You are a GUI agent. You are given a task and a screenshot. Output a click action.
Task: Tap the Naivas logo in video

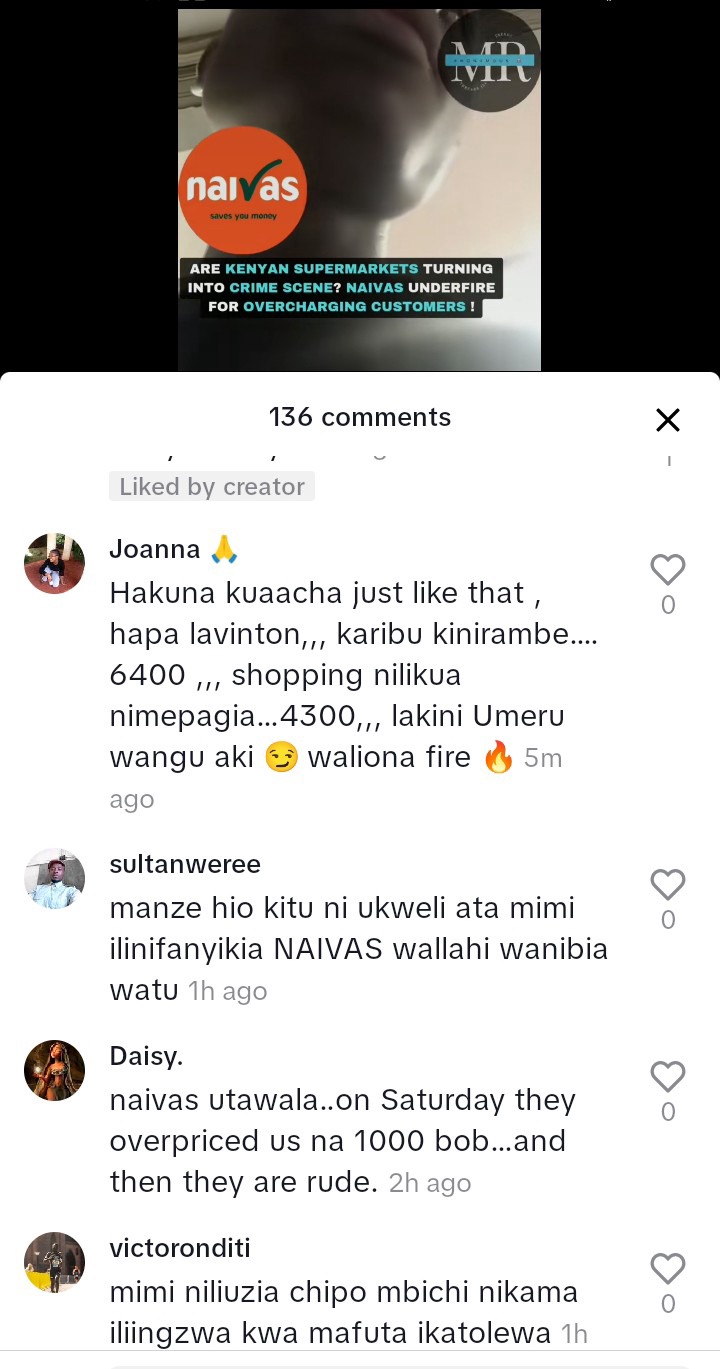(x=241, y=189)
